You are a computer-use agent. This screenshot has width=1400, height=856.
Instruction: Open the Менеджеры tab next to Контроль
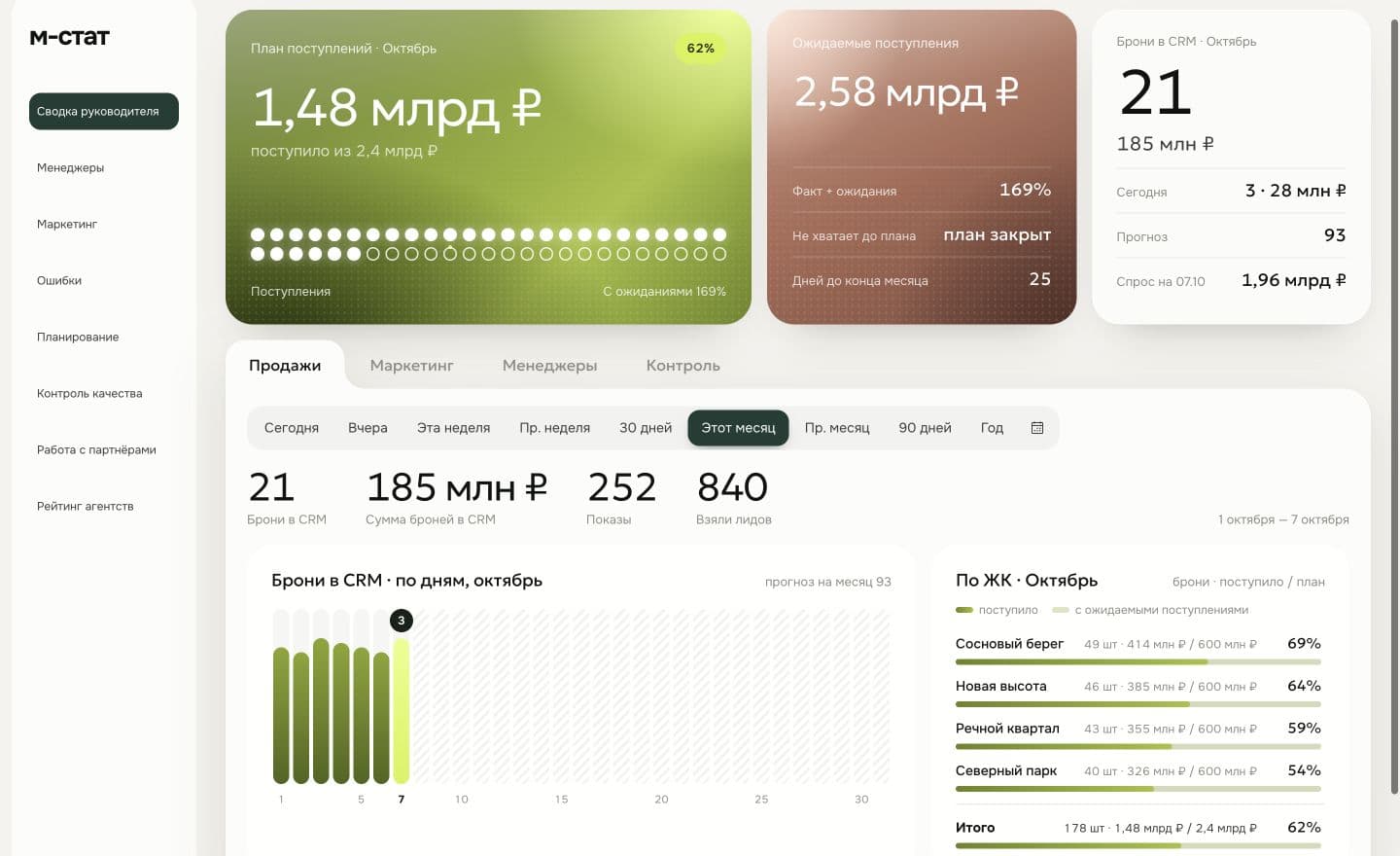point(550,366)
